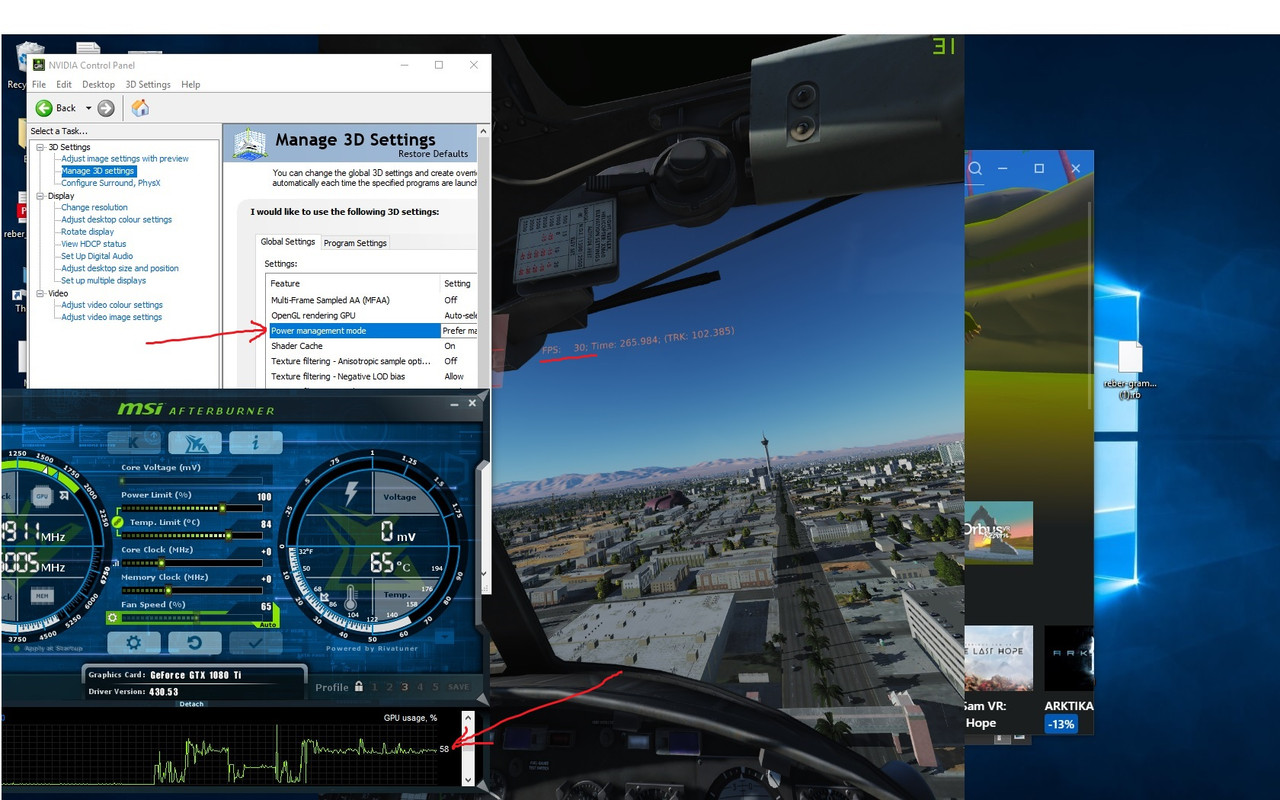The image size is (1280, 800).
Task: Select Manage 3D settings in task tree
Action: 98,171
